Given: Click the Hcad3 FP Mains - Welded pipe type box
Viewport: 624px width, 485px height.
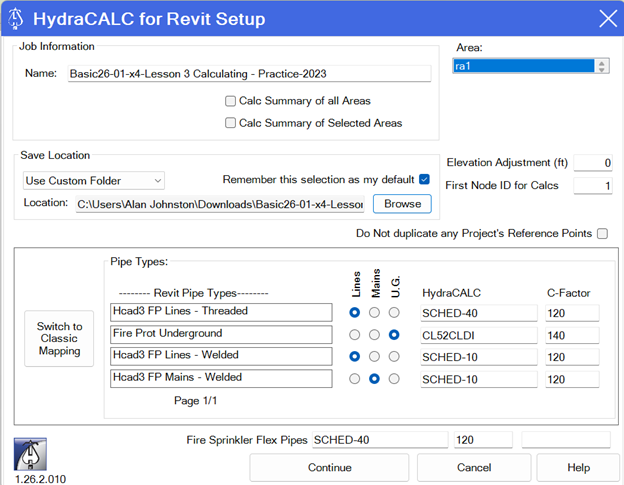Looking at the screenshot, I should pos(221,378).
